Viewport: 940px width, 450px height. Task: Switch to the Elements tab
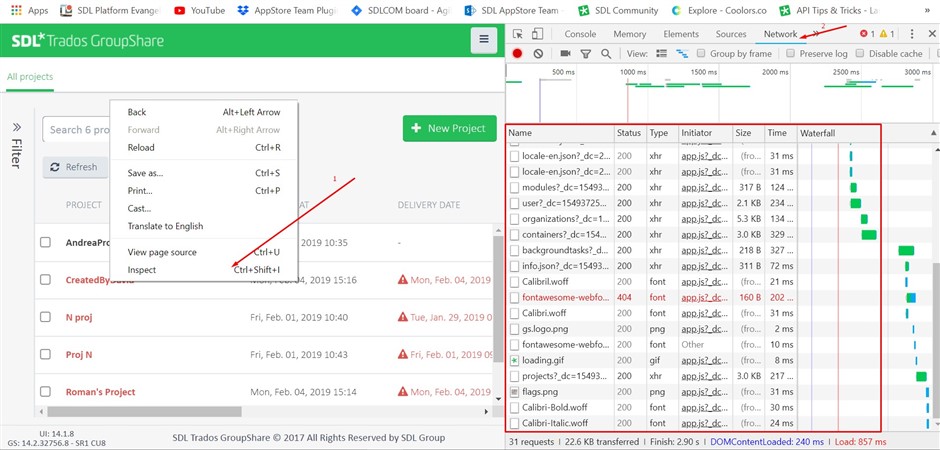pos(681,34)
